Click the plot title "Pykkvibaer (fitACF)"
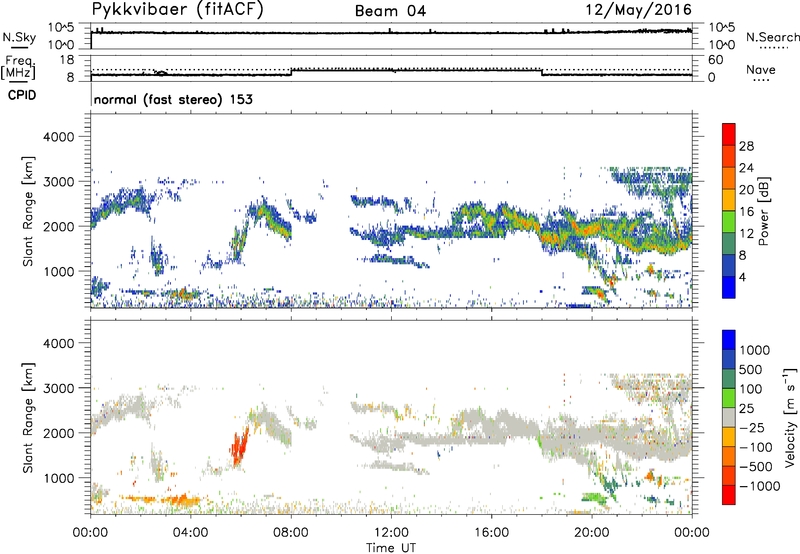The image size is (800, 554). [x=177, y=9]
